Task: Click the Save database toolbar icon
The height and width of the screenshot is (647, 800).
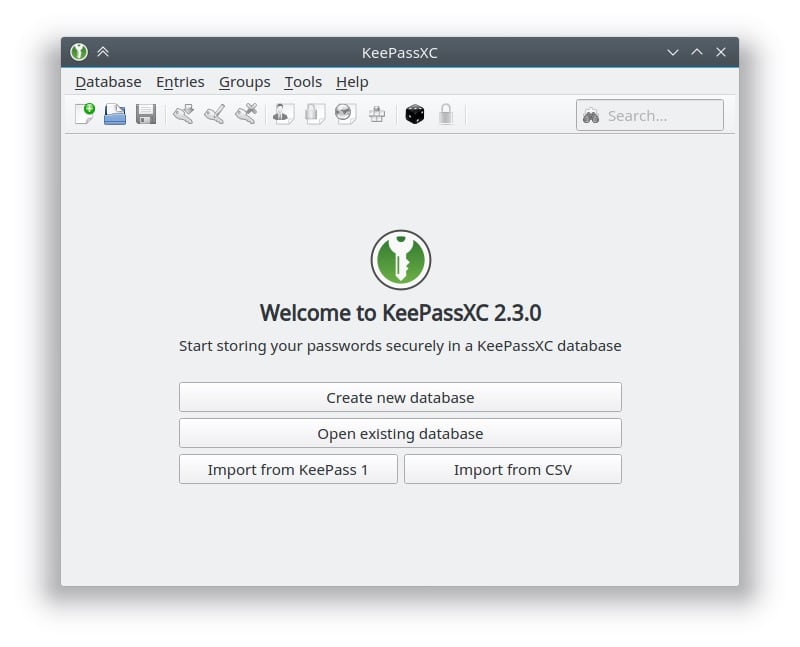Action: [x=146, y=114]
